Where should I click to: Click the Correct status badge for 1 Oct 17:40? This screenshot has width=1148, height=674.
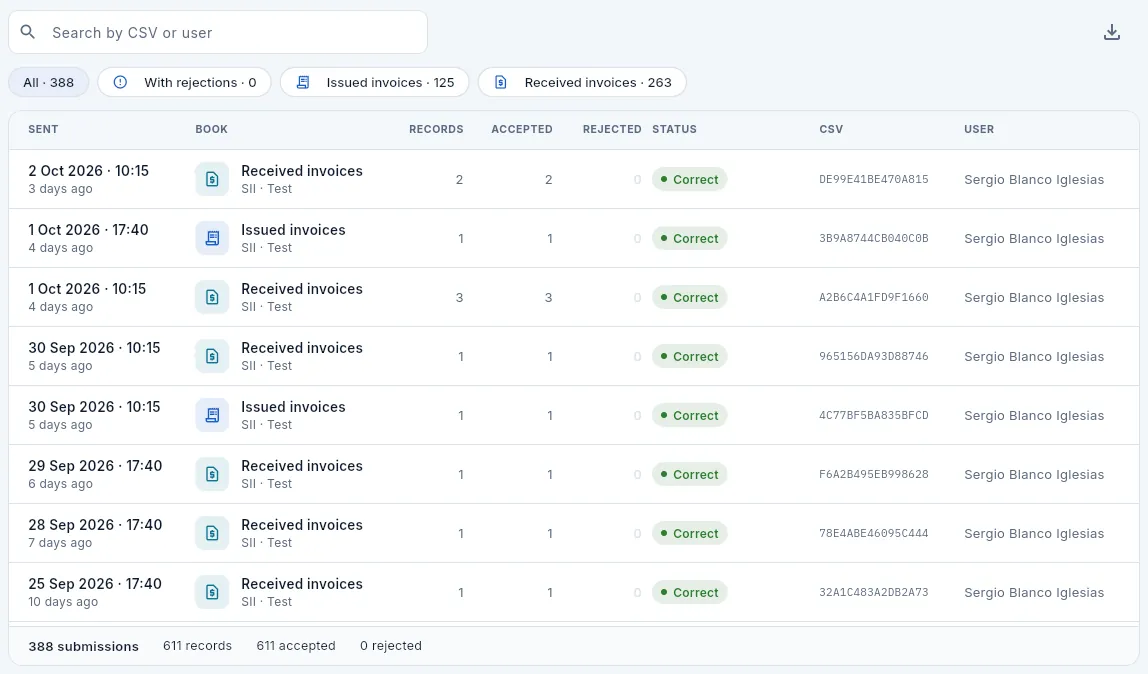[689, 239]
